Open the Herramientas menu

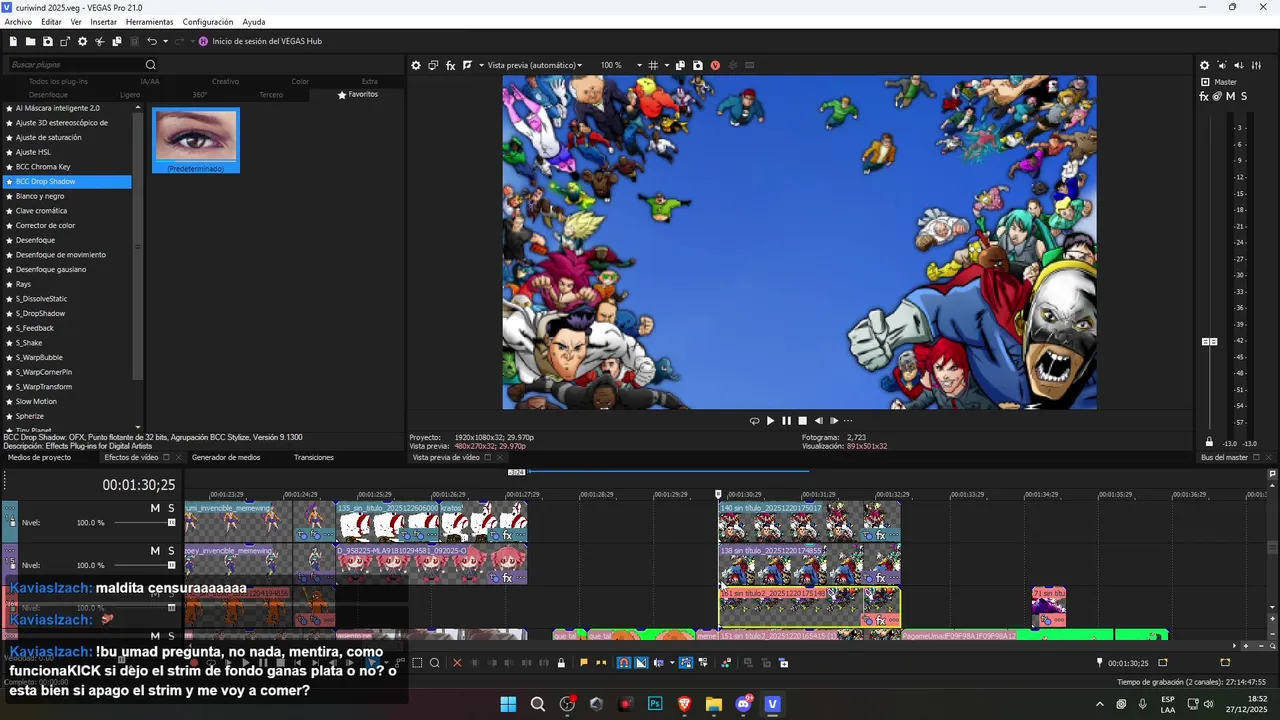pyautogui.click(x=149, y=22)
